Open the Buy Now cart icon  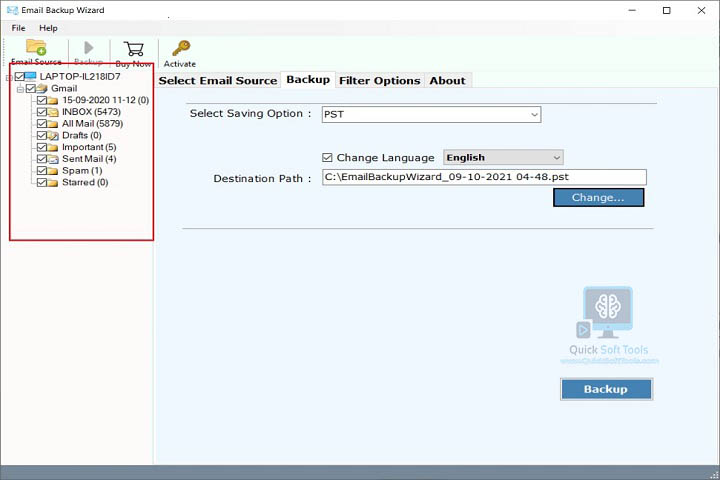pos(134,48)
